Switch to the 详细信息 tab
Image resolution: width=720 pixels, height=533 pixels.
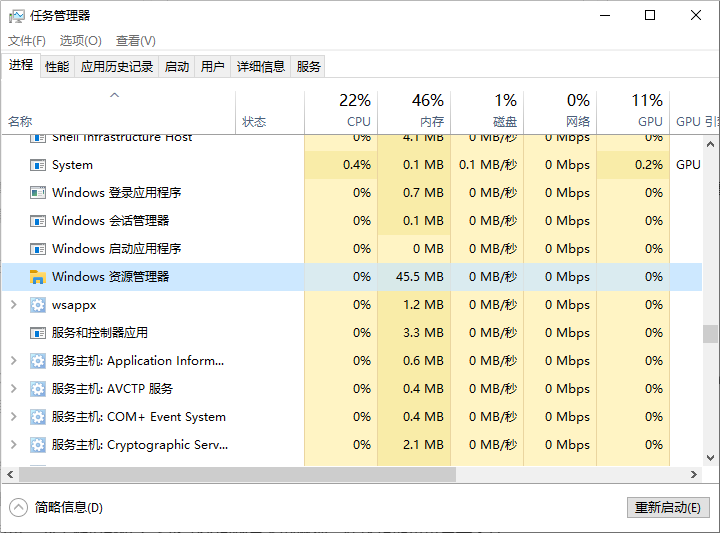click(x=261, y=67)
